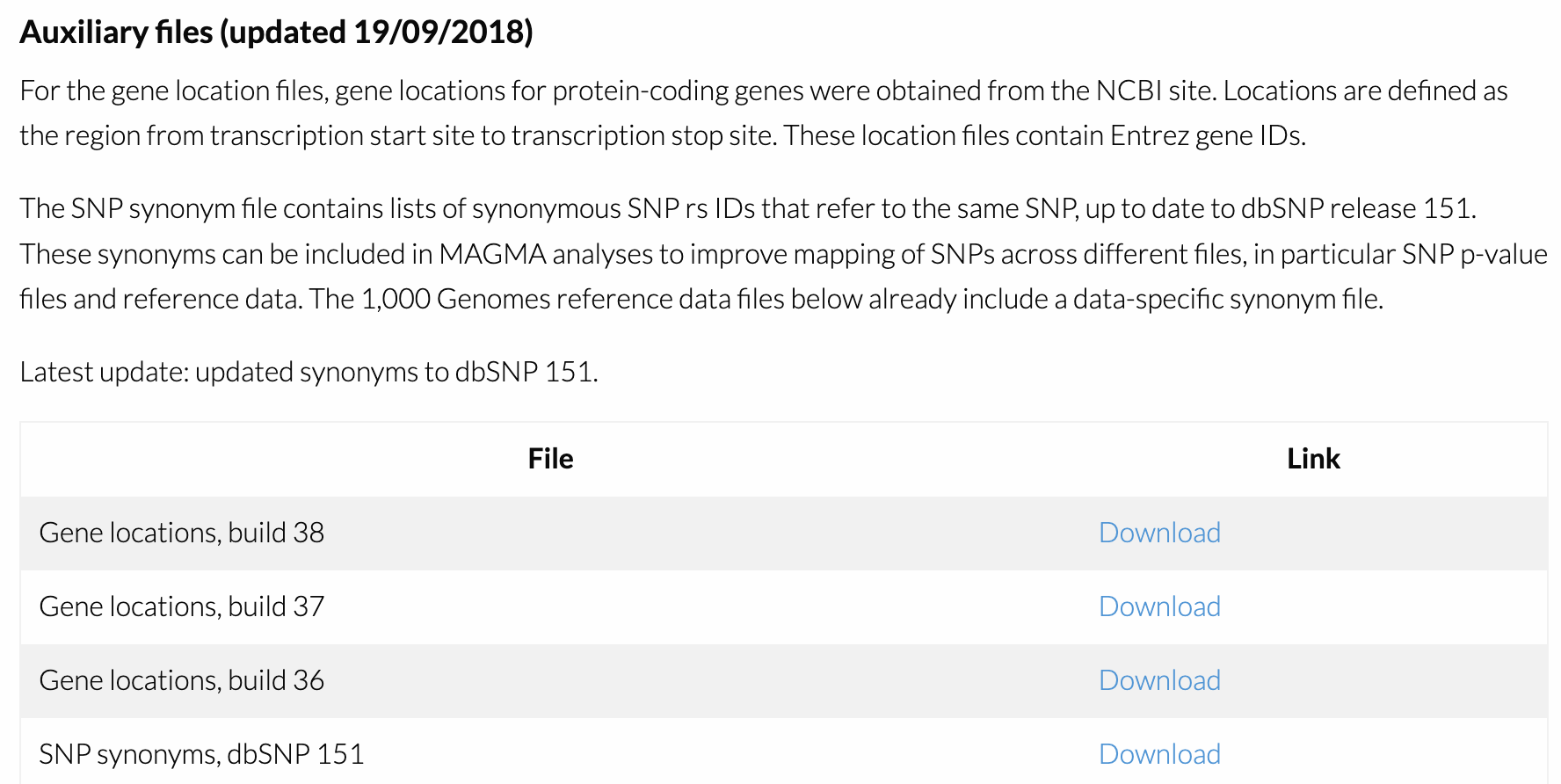
Task: Download the Gene locations build 38 file
Action: [1158, 533]
